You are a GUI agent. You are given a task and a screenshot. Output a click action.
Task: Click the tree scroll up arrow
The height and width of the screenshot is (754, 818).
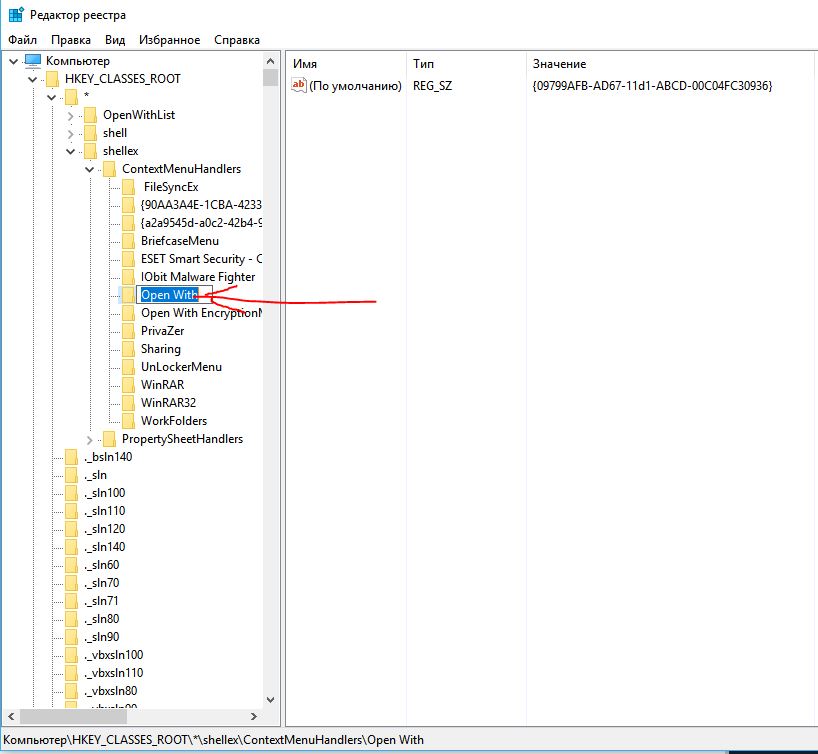270,61
